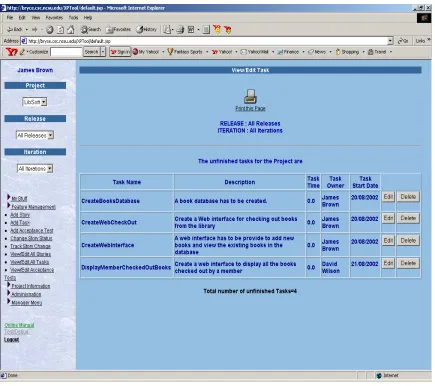Go back using the Back toolbar button
Image resolution: width=435 pixels, height=386 pixels.
click(15, 30)
